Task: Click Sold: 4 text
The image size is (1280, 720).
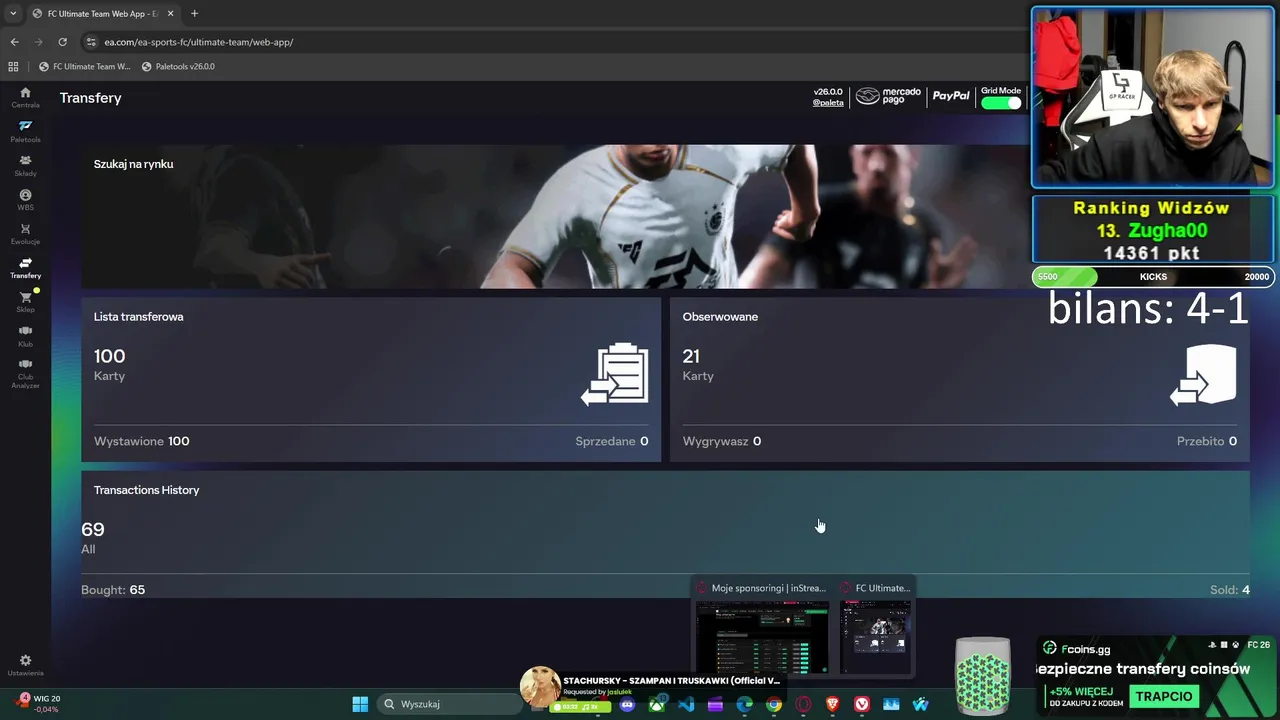Action: coord(1230,590)
